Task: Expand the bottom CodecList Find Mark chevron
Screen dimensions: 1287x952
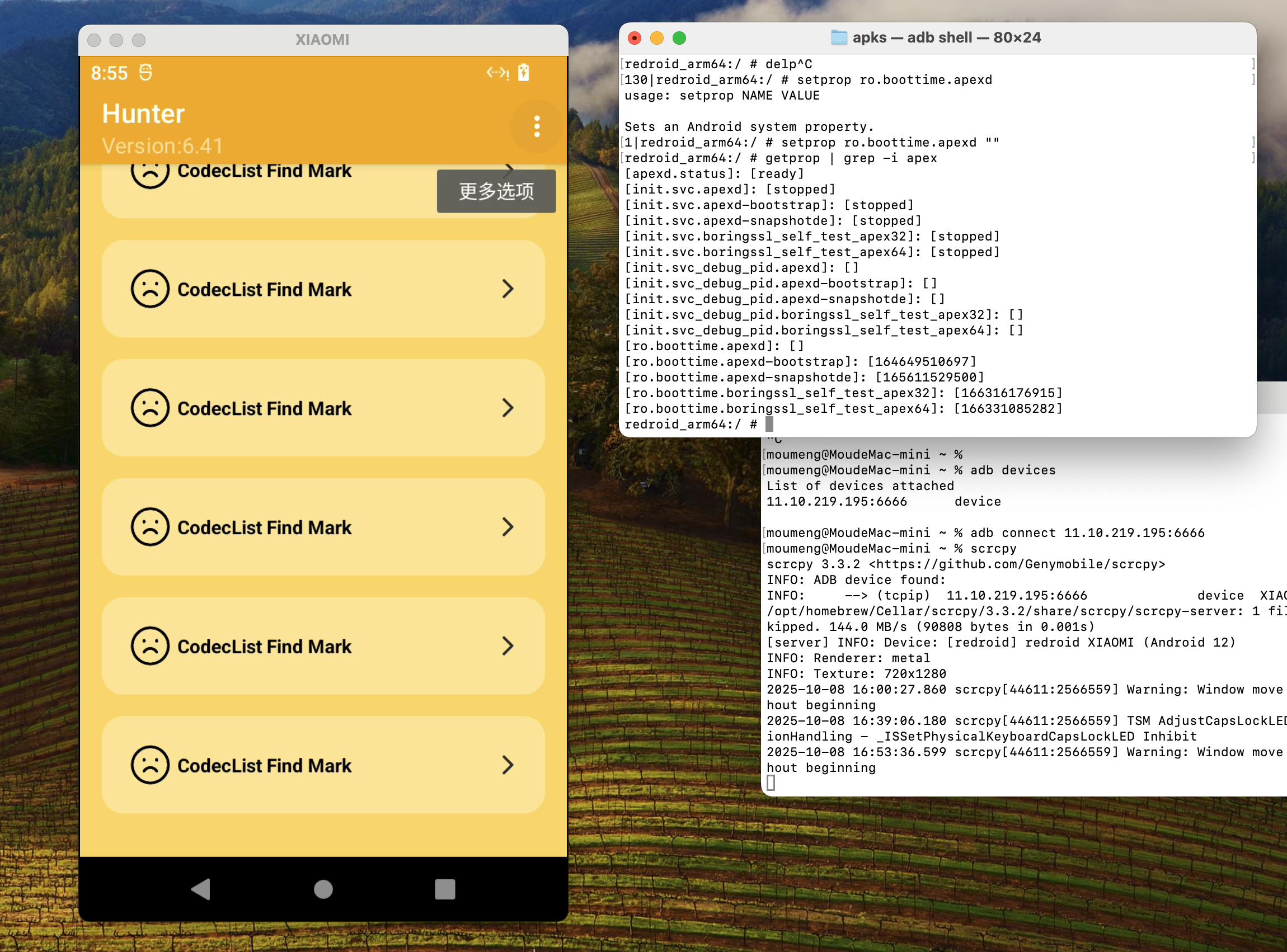Action: pyautogui.click(x=507, y=765)
